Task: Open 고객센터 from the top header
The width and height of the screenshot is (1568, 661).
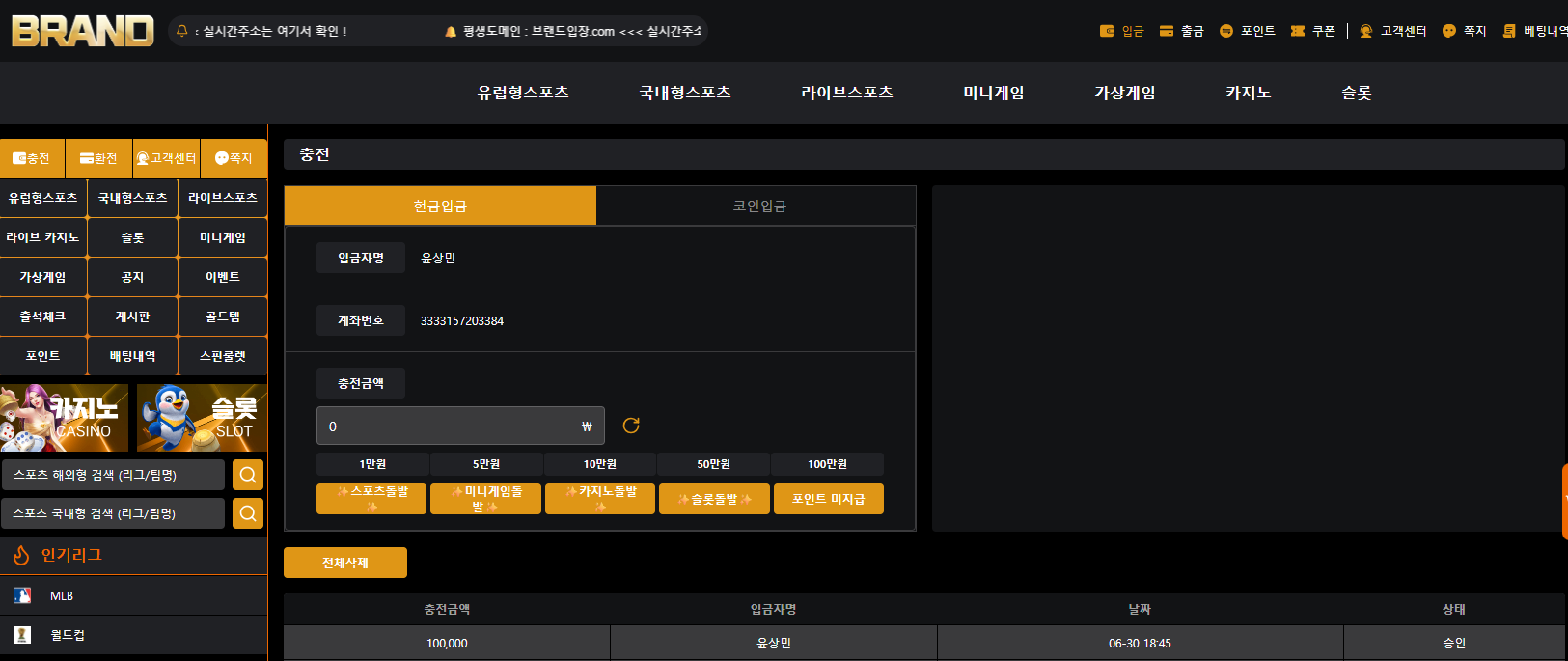Action: [x=1392, y=31]
